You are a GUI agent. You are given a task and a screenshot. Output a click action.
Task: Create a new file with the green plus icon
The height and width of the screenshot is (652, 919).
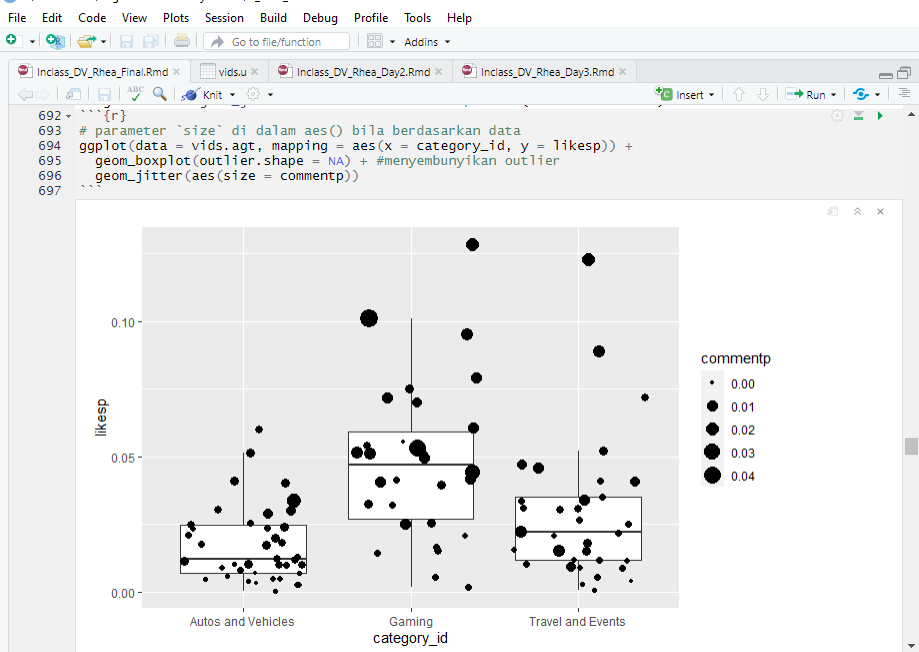click(10, 41)
